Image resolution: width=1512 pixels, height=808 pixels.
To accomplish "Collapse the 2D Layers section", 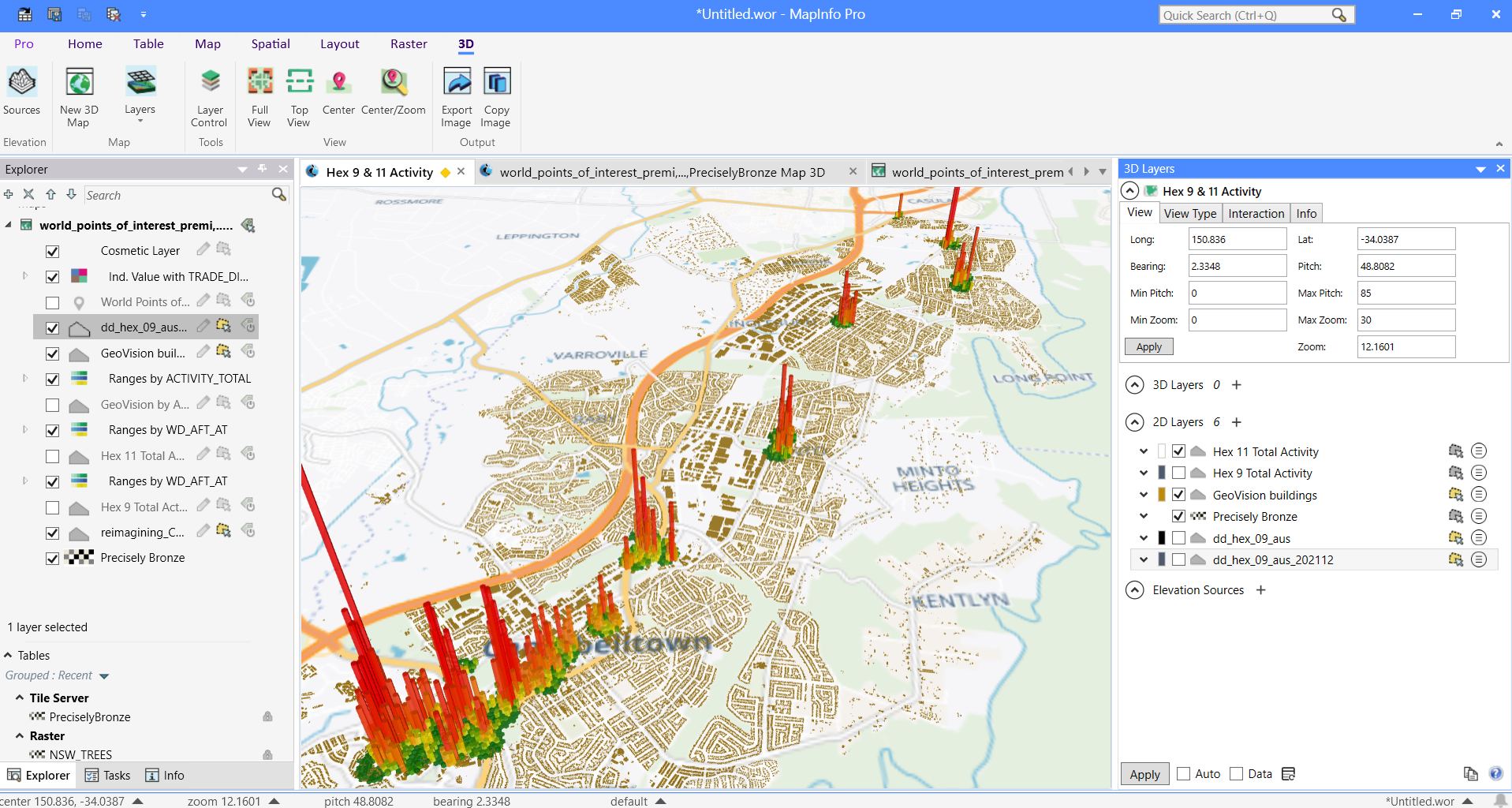I will point(1134,422).
